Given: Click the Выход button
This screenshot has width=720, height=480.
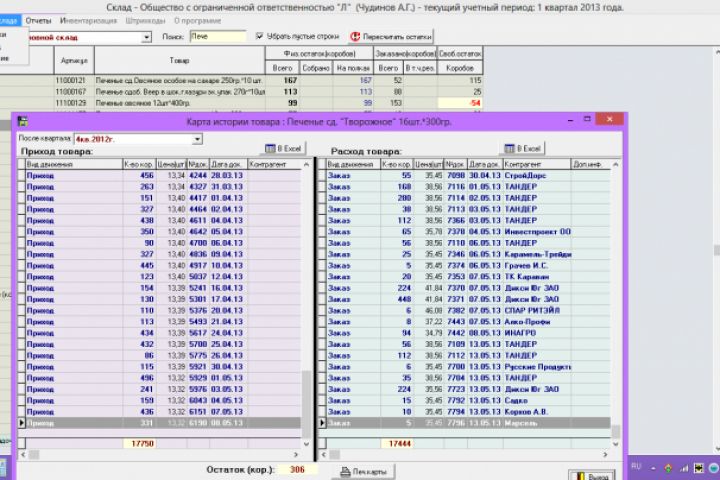Looking at the screenshot, I should click(x=592, y=476).
